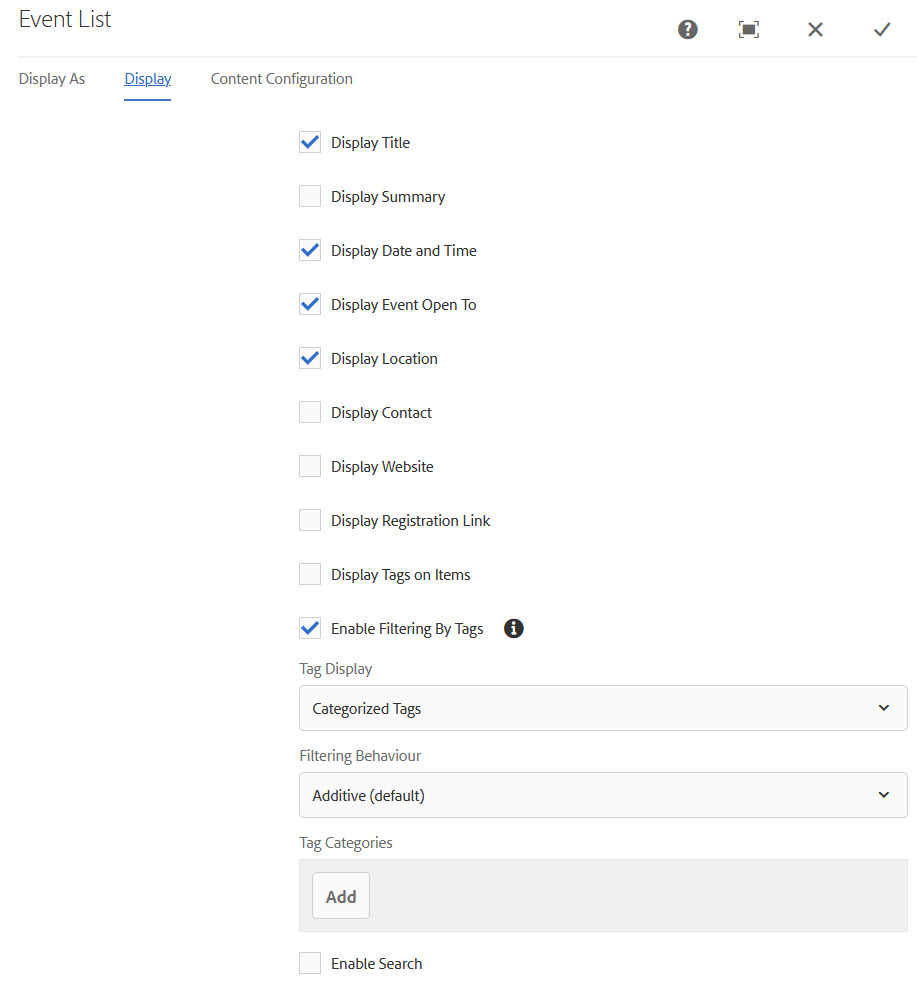The width and height of the screenshot is (917, 984).
Task: Enable the Display Contact checkbox
Action: click(x=310, y=412)
